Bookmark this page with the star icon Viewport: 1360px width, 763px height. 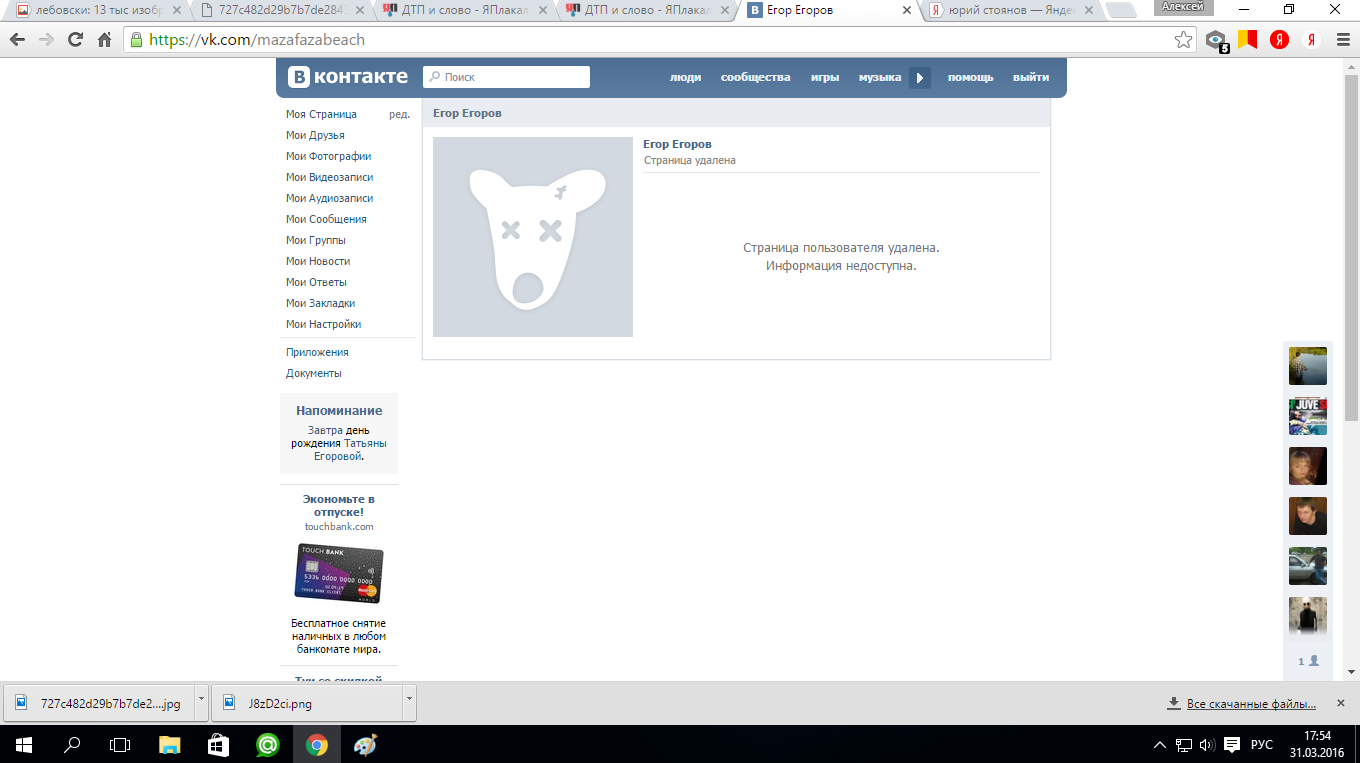tap(1184, 40)
